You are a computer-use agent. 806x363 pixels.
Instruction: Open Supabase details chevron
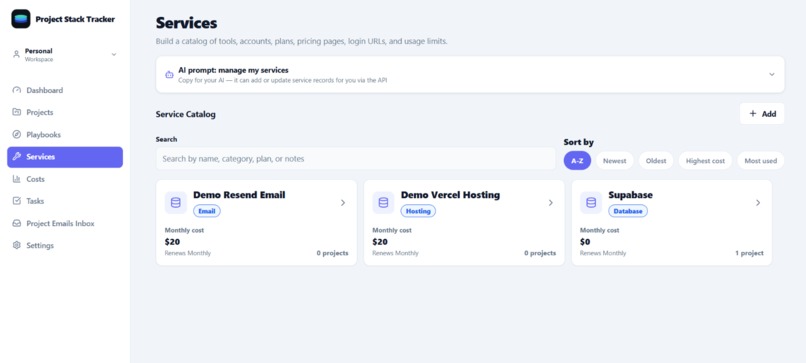(x=758, y=203)
